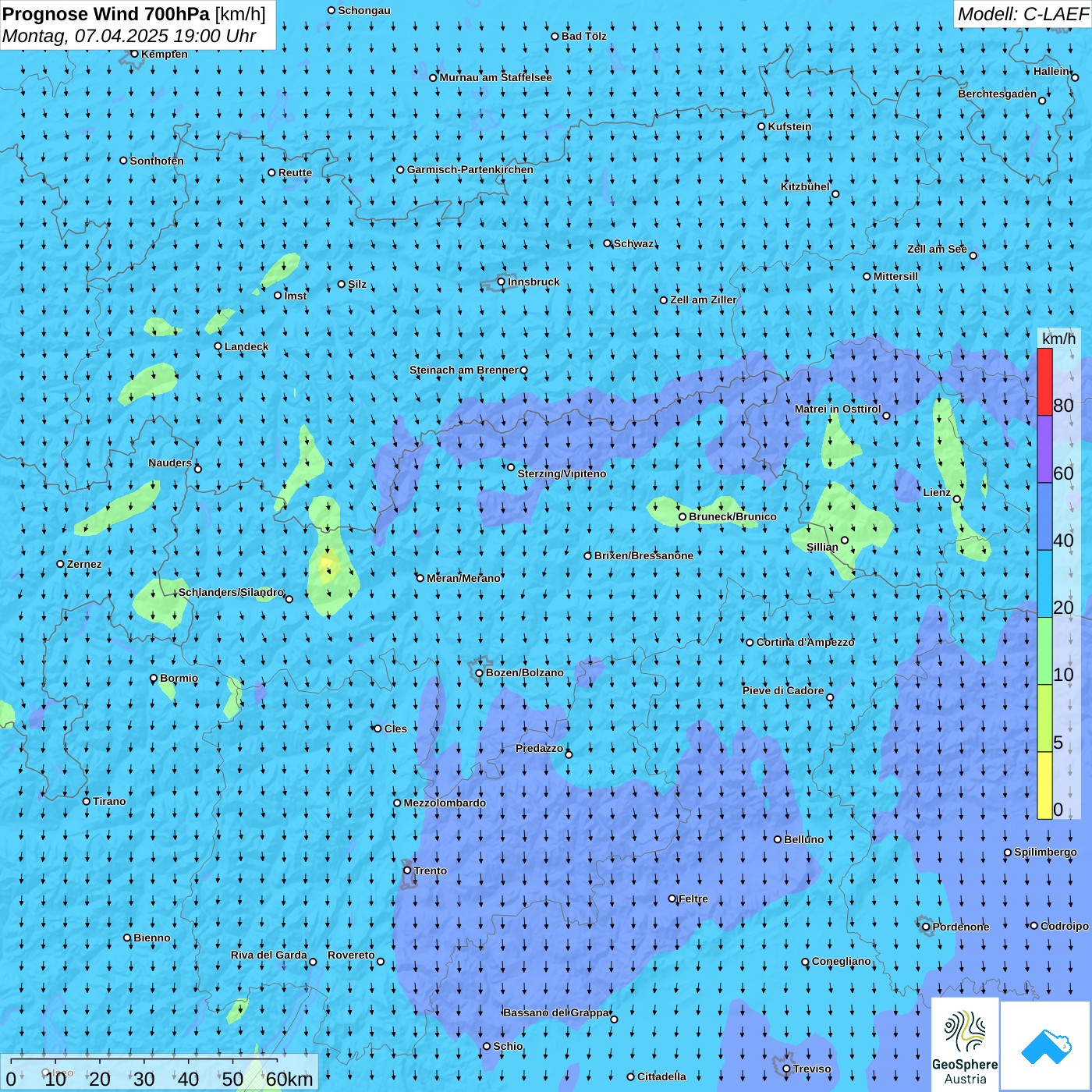Image resolution: width=1092 pixels, height=1092 pixels.
Task: Click the cyan 20-40 legend color
Action: tap(1044, 584)
